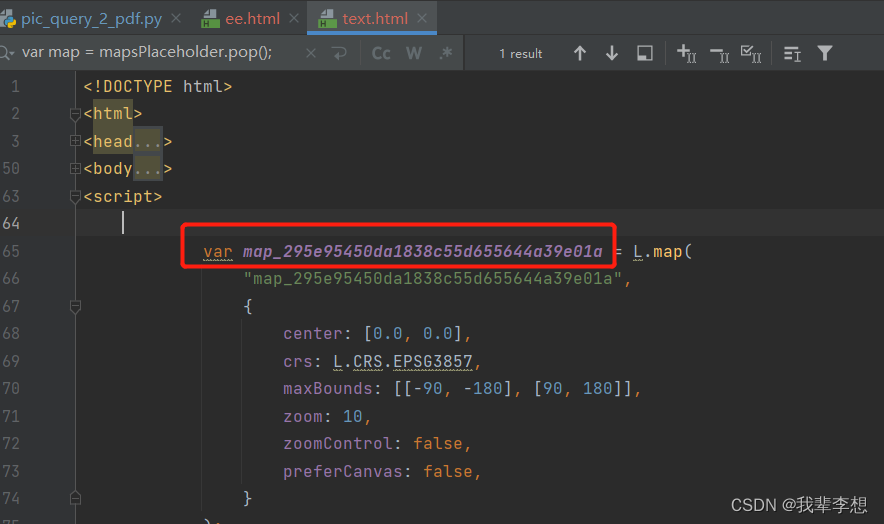Toggle Regex search option
Screen dimensions: 884x524
click(446, 53)
